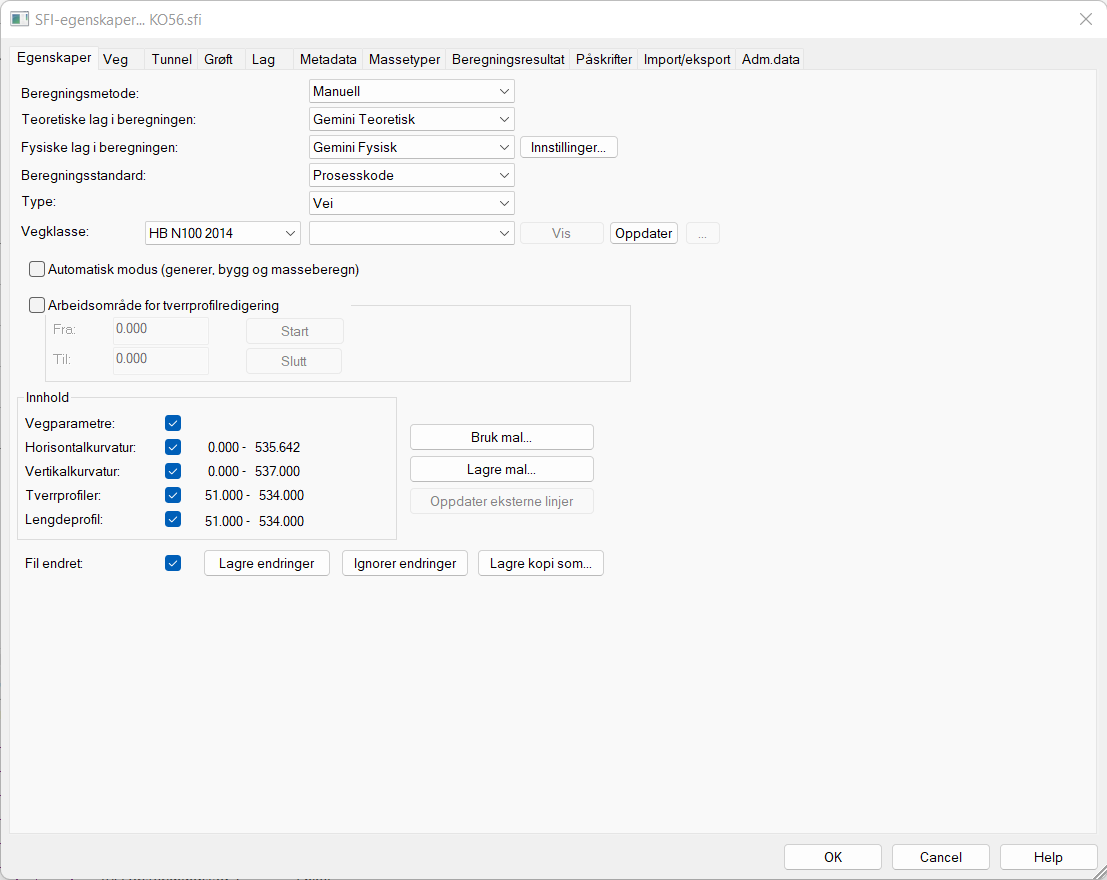Open the Innstillinger dialog
The width and height of the screenshot is (1107, 880).
pyautogui.click(x=568, y=146)
